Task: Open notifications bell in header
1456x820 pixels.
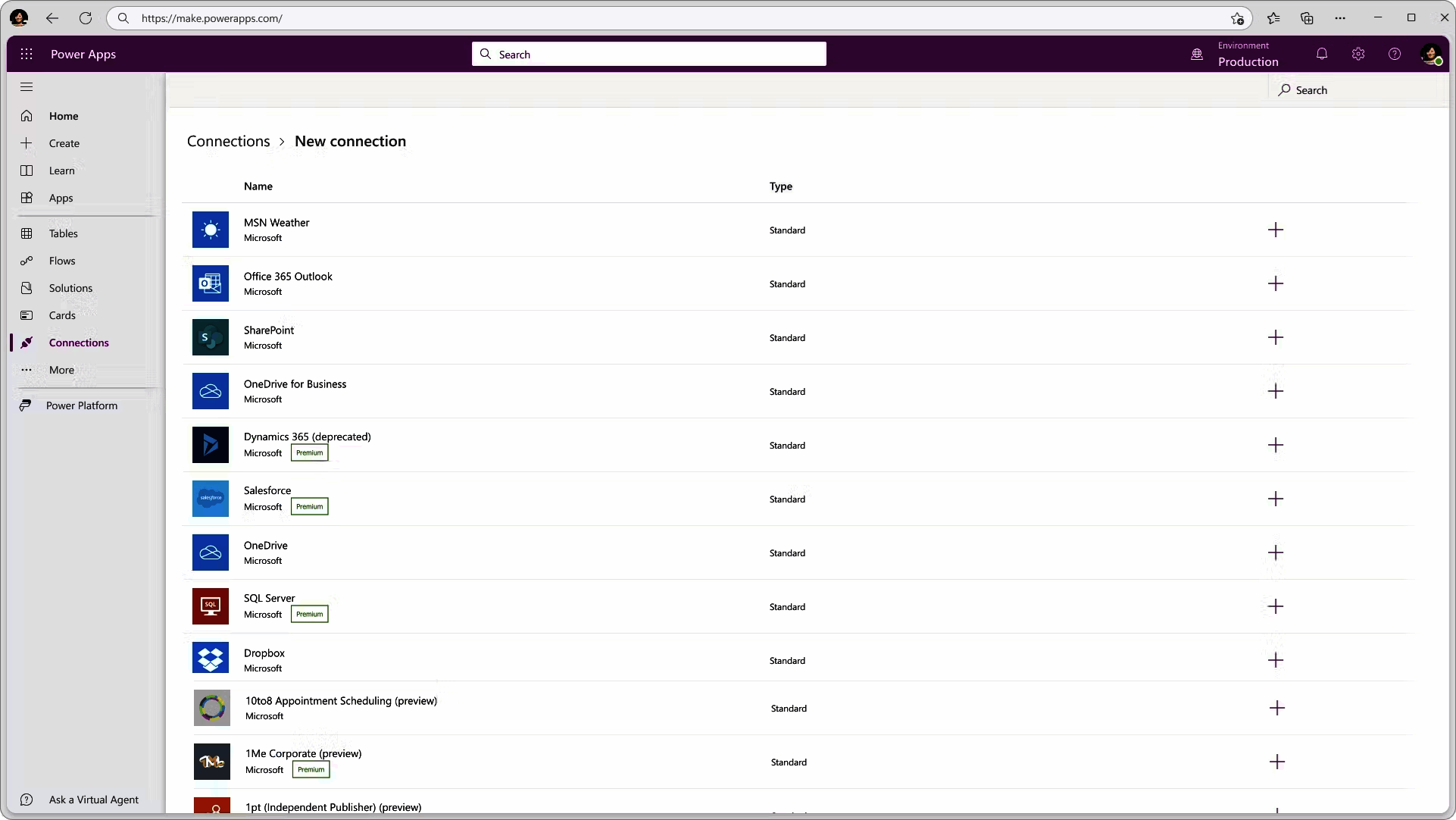Action: click(1322, 54)
